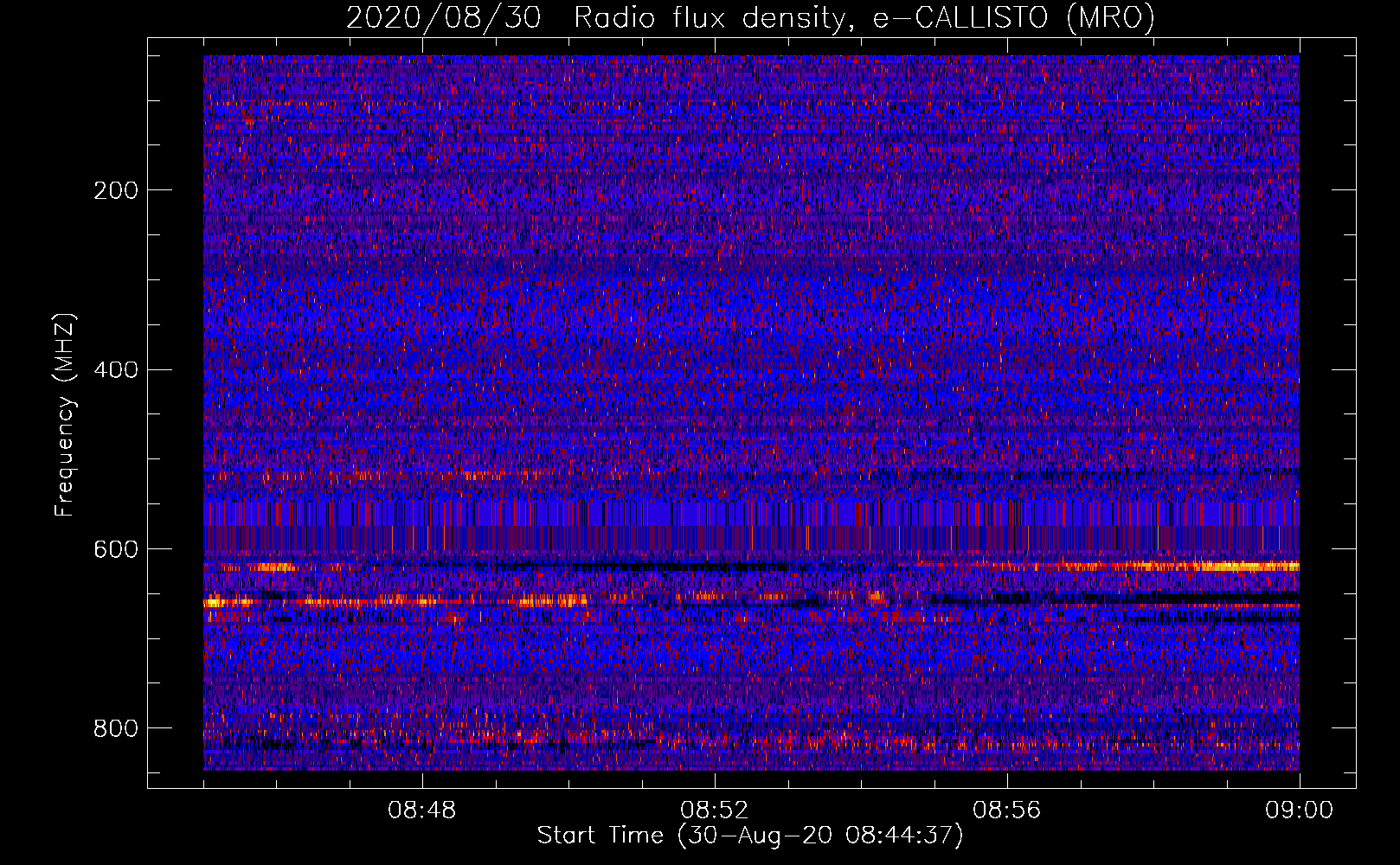The height and width of the screenshot is (865, 1400).
Task: Click the 800 frequency tick label
Action: pos(116,728)
